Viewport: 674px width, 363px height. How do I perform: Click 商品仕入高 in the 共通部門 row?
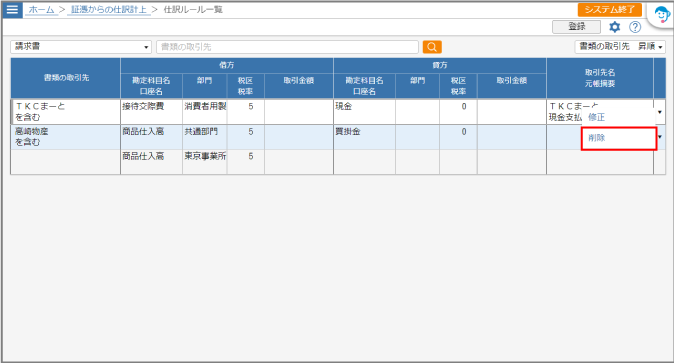(x=151, y=137)
